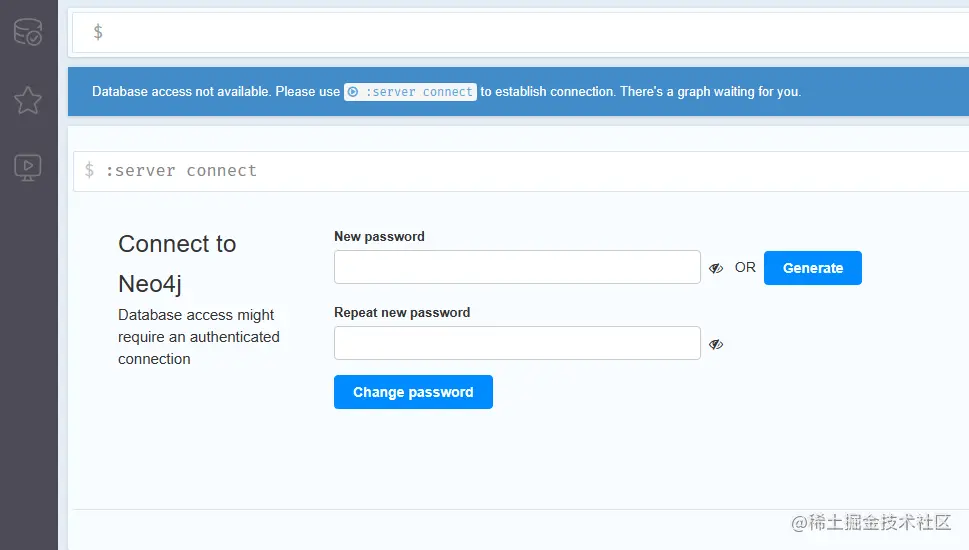Click the "Repeat new password" field label
This screenshot has height=550, width=969.
402,313
